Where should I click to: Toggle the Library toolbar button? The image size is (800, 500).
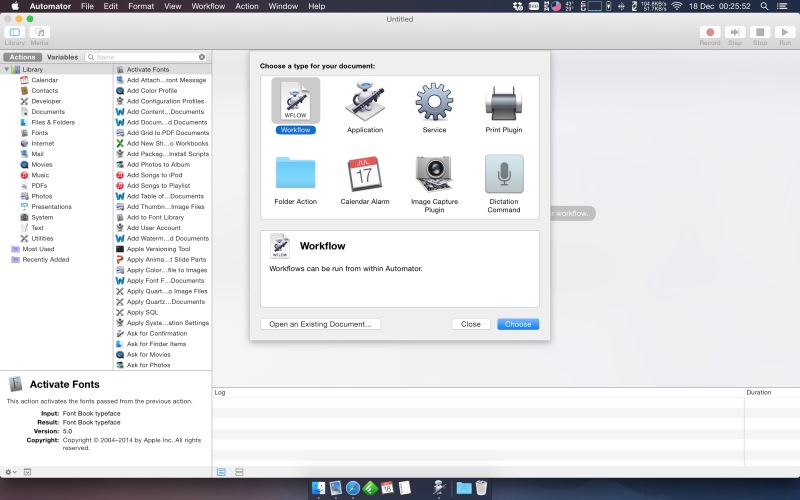point(15,35)
